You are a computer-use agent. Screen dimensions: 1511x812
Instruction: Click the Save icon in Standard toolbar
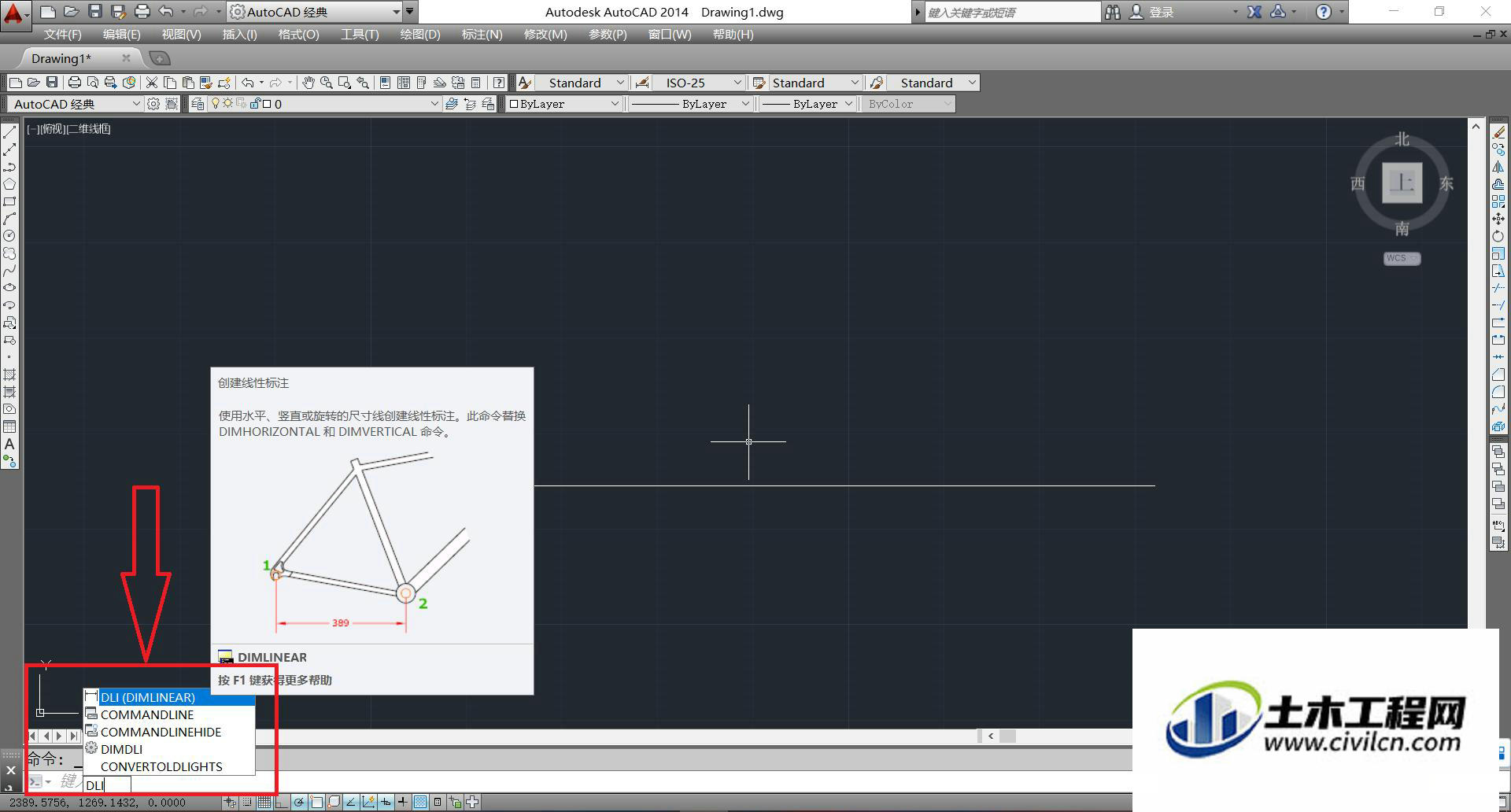click(x=52, y=83)
